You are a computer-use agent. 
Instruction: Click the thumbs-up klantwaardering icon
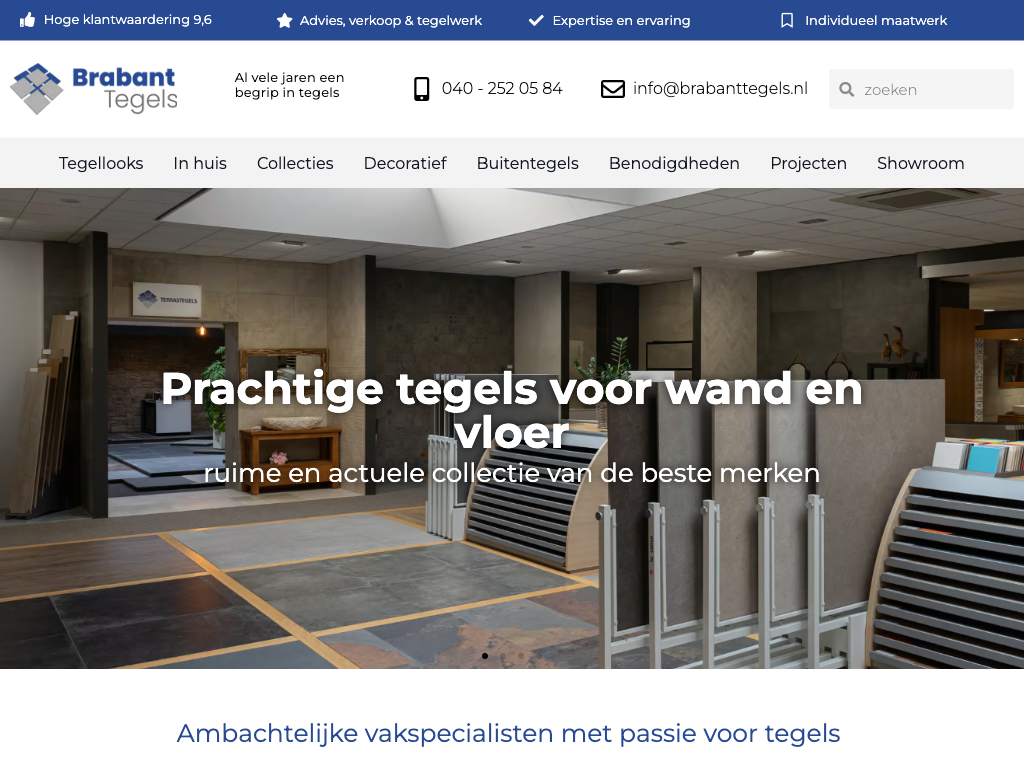tap(27, 20)
